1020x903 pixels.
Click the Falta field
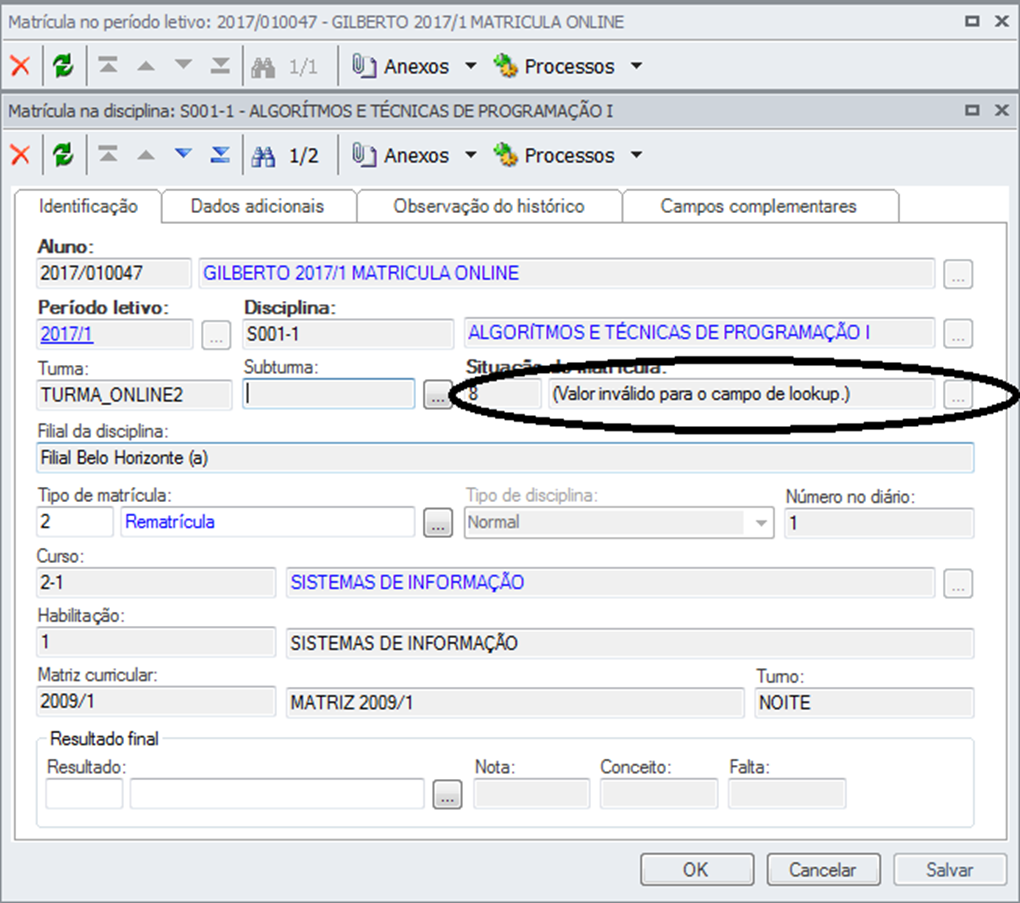click(787, 794)
